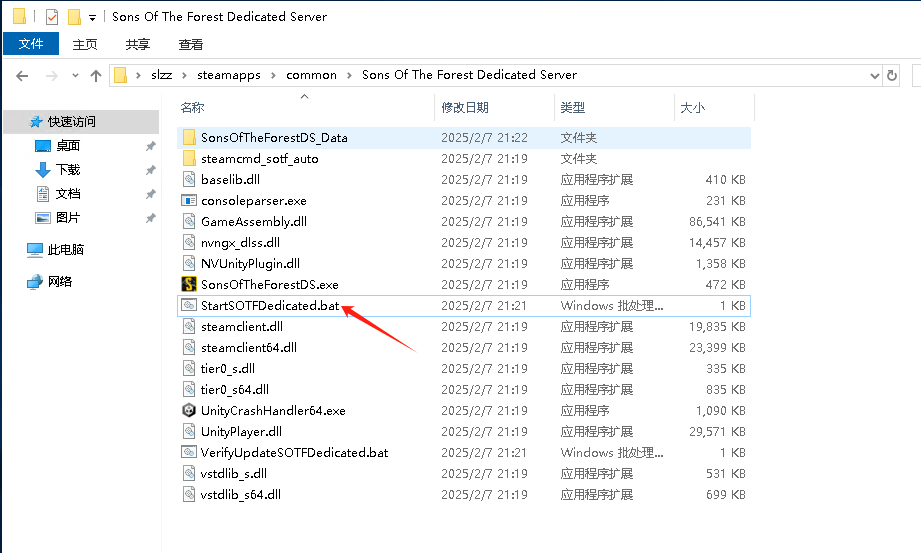Switch to the 主页 ribbon tab

[85, 45]
